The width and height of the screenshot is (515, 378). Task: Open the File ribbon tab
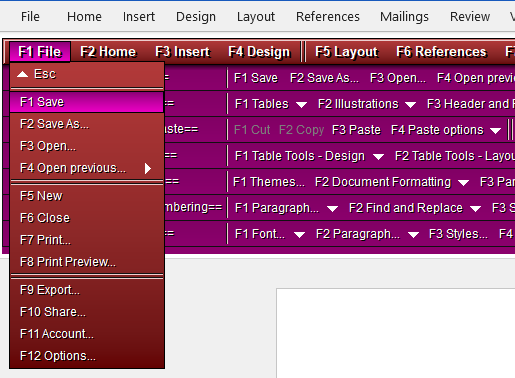30,16
